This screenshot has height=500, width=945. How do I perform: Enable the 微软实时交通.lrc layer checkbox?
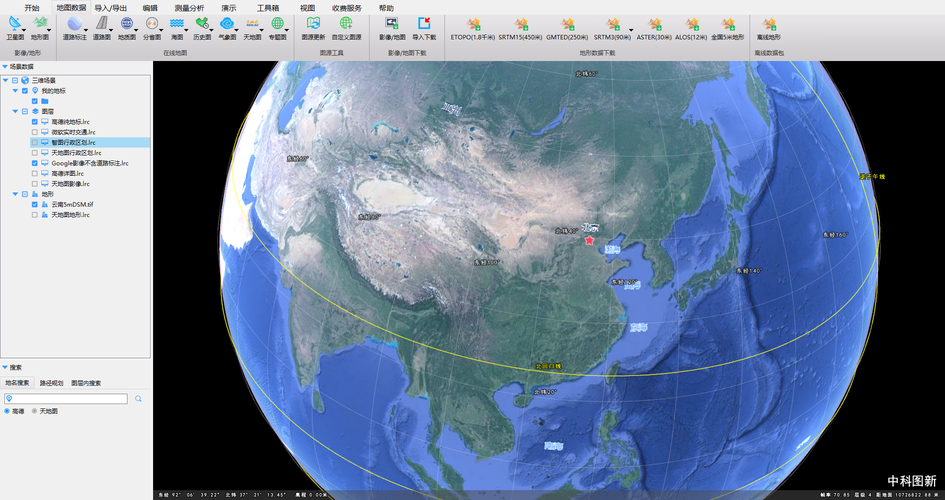[x=35, y=132]
